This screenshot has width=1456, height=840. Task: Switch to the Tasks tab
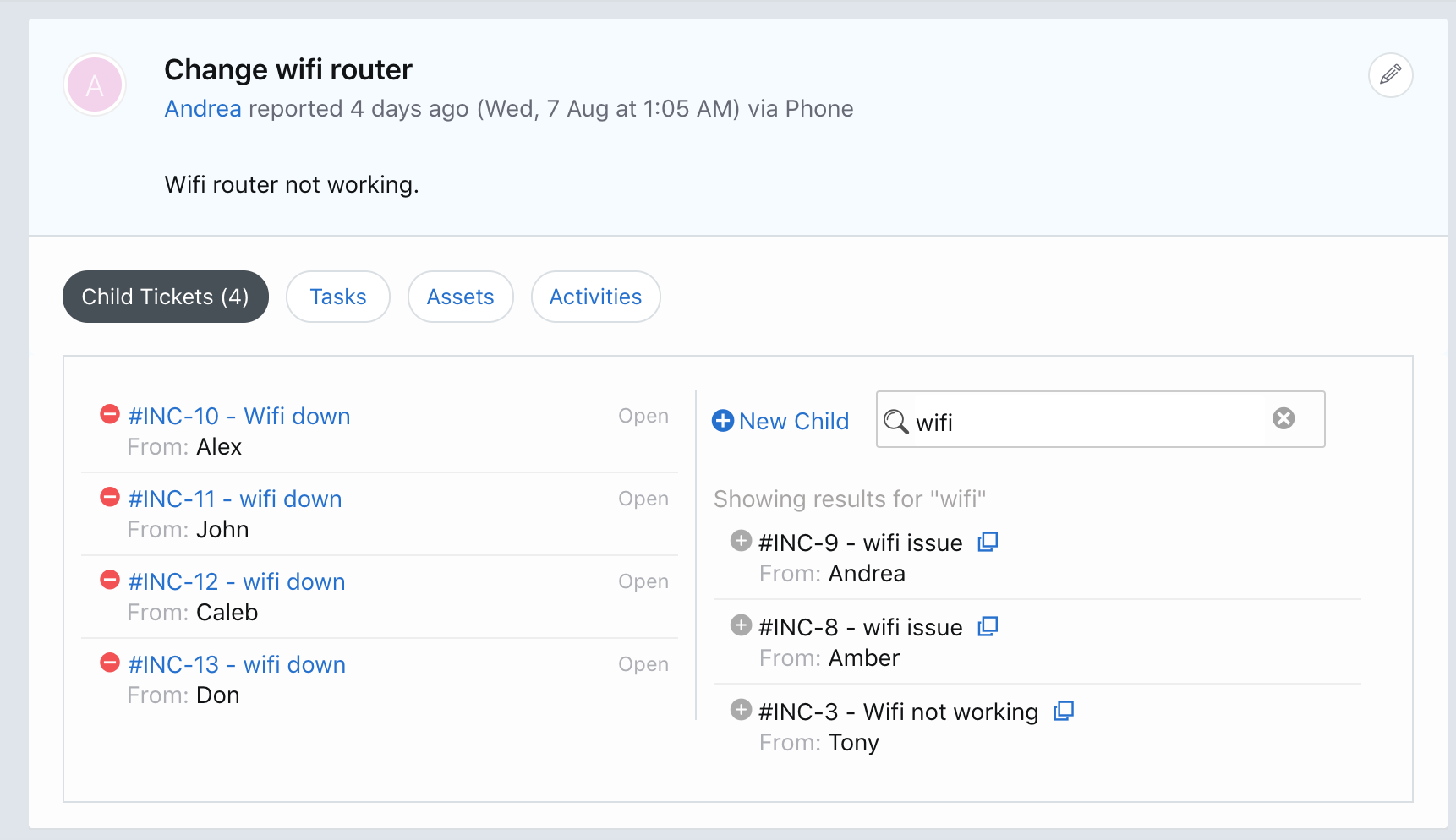[337, 297]
